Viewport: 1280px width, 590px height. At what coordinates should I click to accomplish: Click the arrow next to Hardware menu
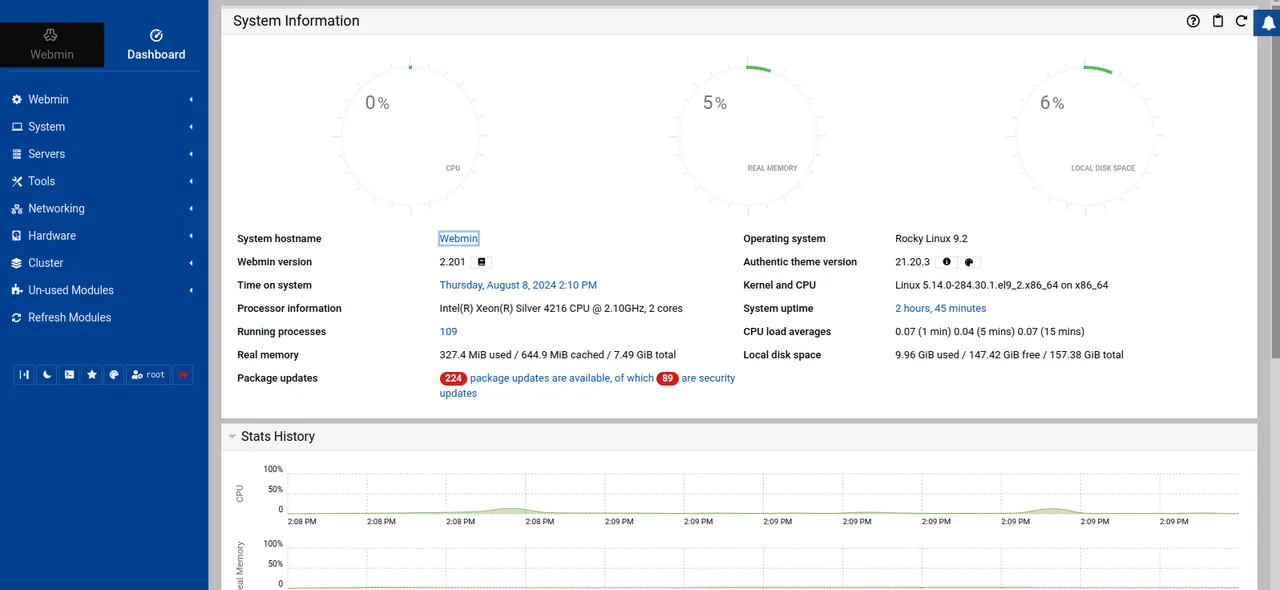pyautogui.click(x=190, y=236)
